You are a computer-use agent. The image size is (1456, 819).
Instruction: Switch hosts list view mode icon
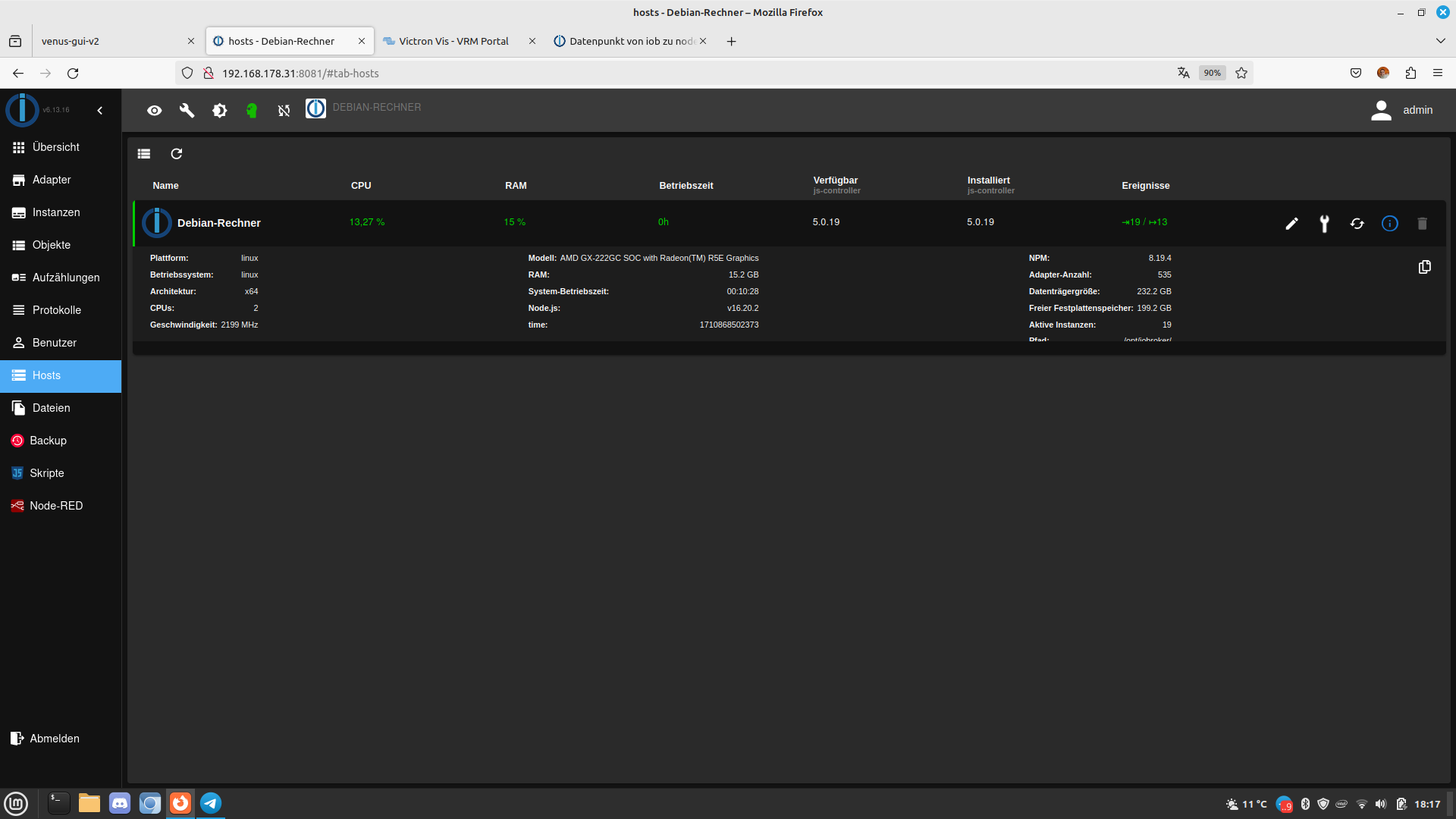point(144,154)
